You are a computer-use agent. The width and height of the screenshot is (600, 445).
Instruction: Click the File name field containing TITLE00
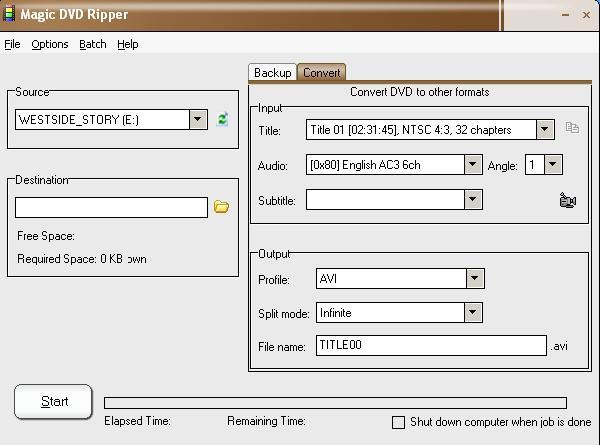click(x=431, y=345)
